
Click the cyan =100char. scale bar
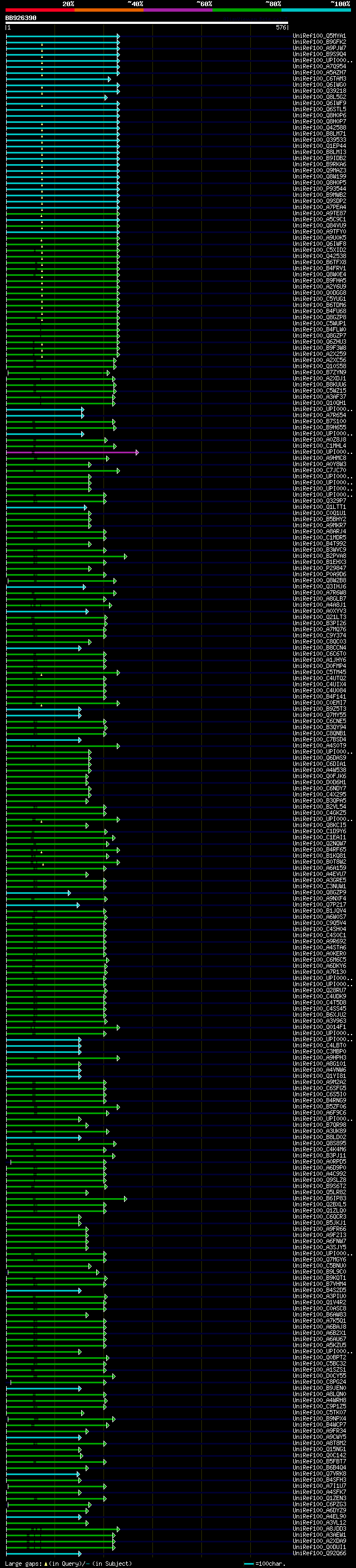tap(248, 1563)
